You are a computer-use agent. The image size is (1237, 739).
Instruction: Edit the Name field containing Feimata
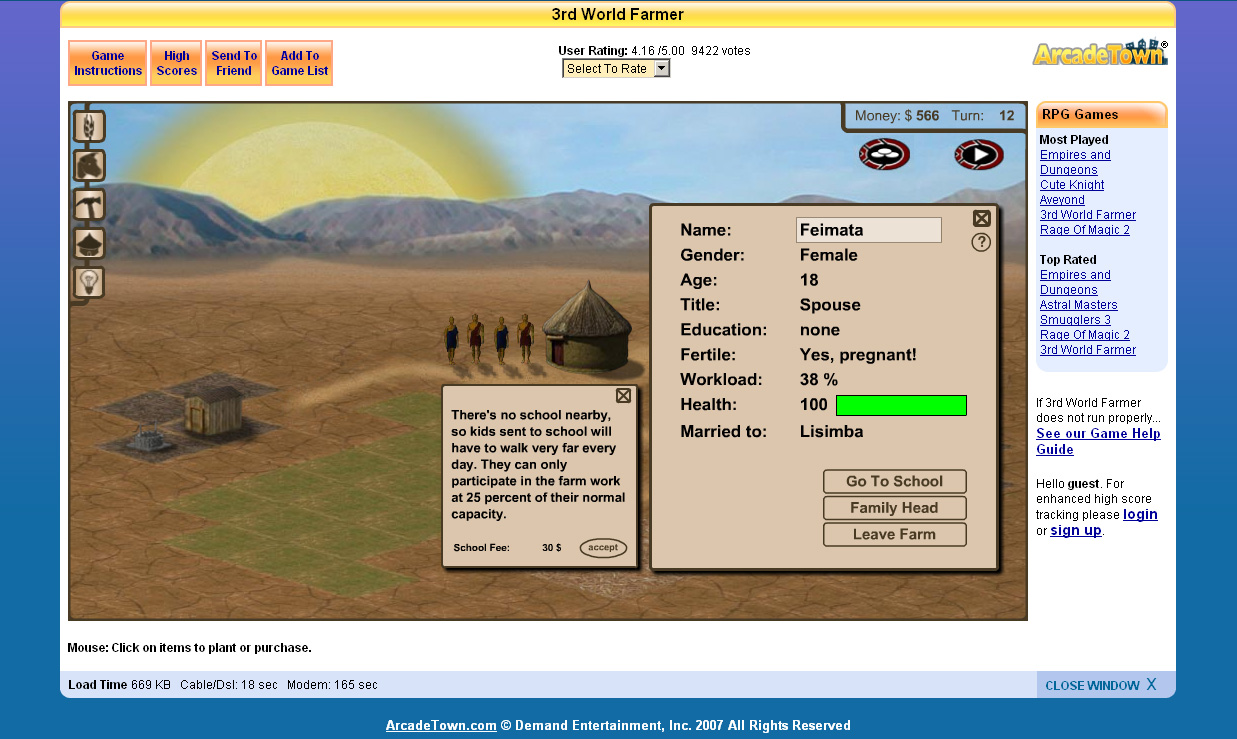(x=869, y=230)
